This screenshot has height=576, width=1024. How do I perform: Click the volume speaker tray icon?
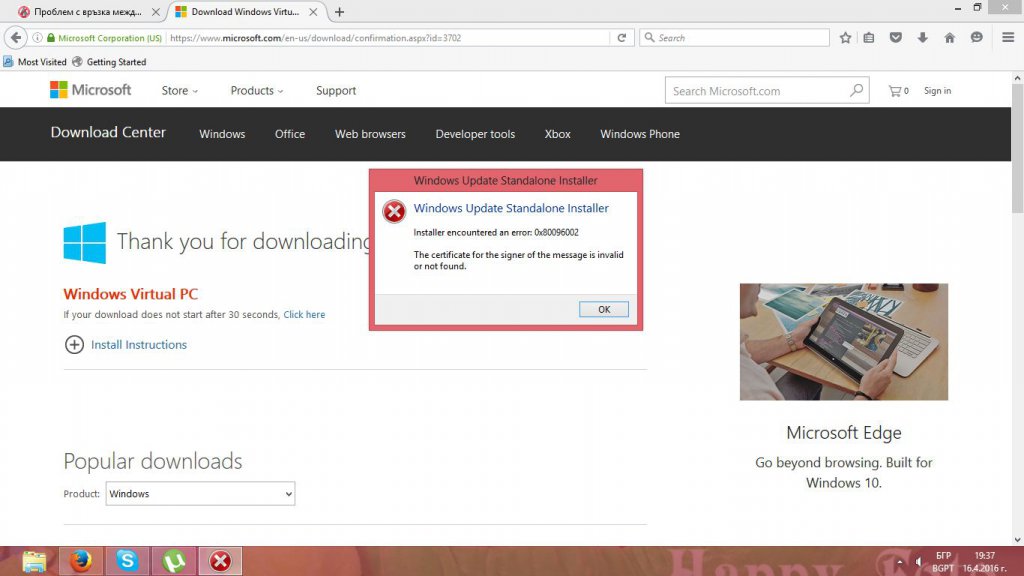coord(919,562)
